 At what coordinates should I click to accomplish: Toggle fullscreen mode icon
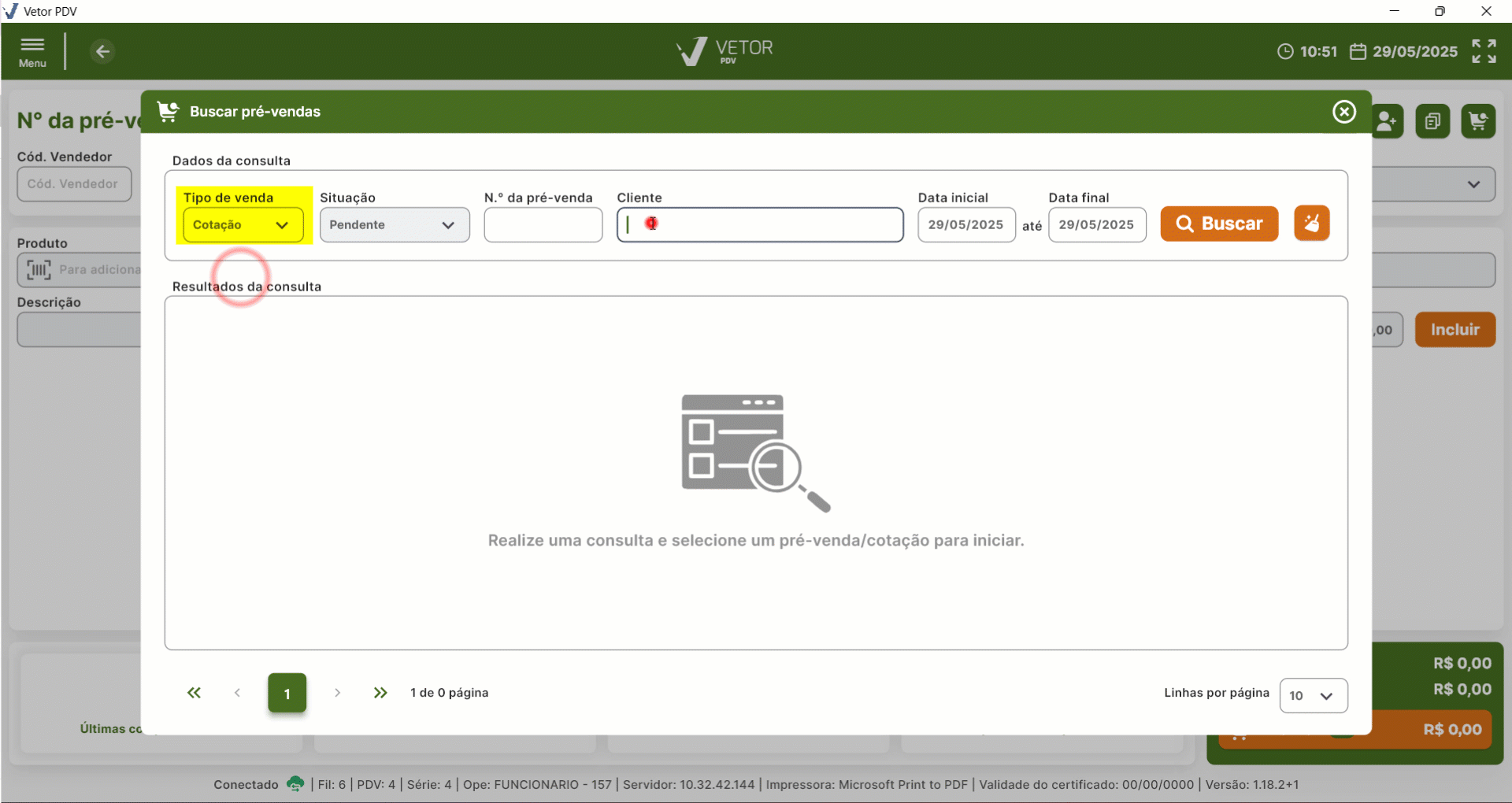(x=1484, y=51)
